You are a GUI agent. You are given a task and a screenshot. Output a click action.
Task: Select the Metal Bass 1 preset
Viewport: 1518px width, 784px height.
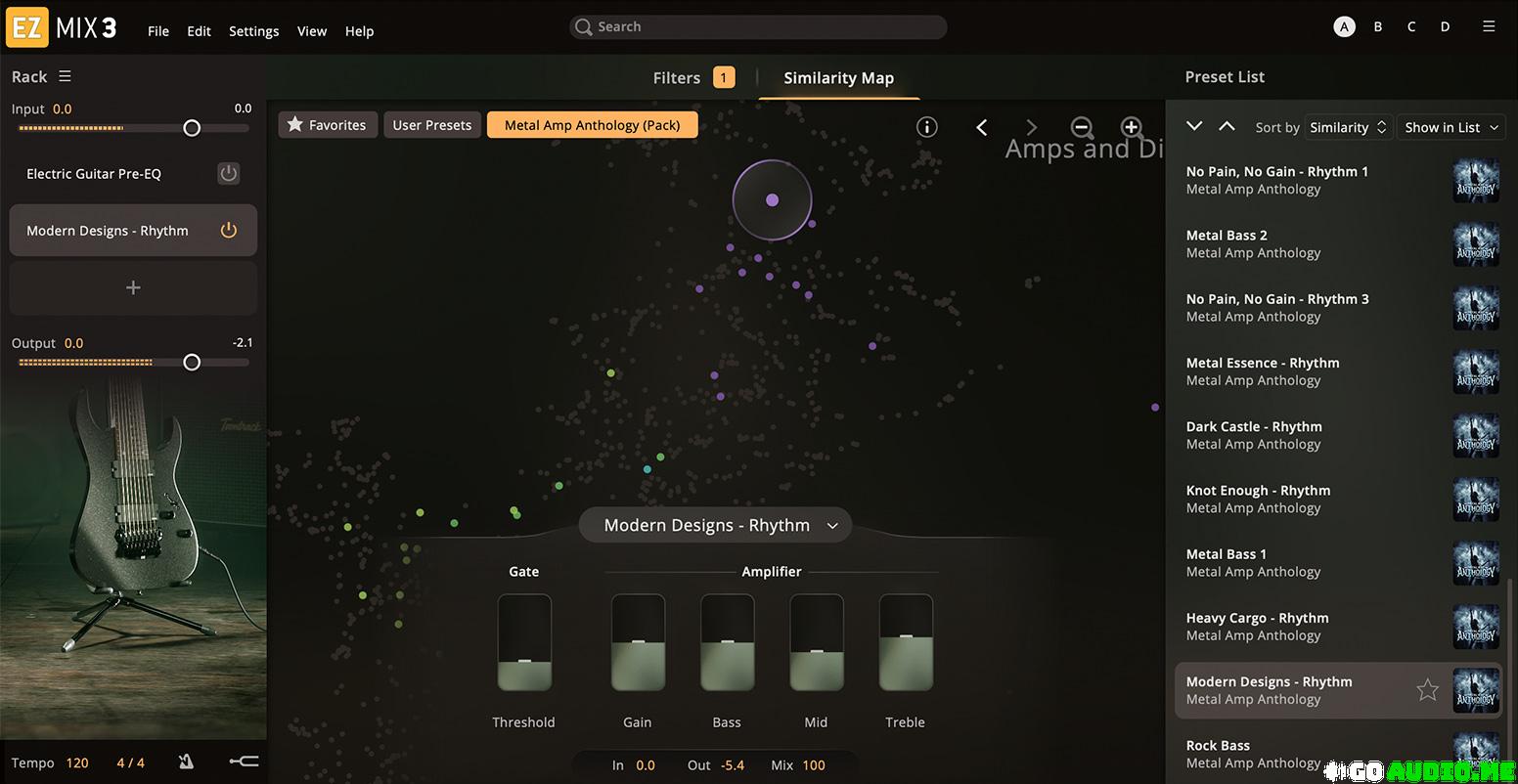pos(1338,562)
